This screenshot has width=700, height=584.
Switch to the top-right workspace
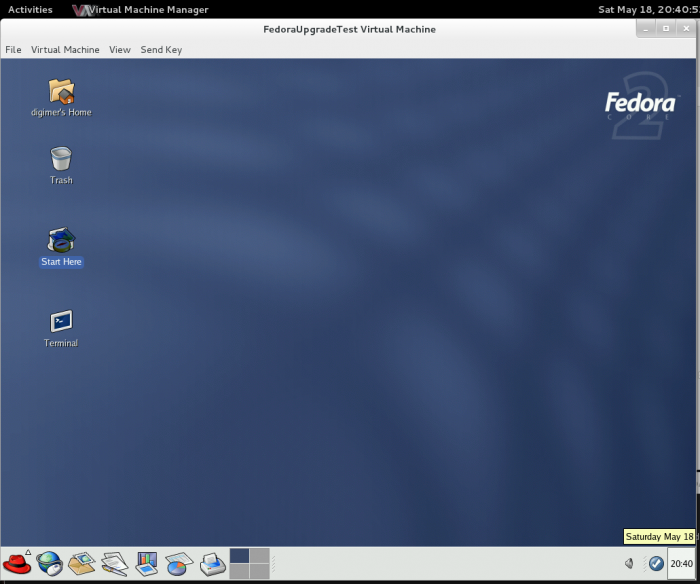(260, 556)
